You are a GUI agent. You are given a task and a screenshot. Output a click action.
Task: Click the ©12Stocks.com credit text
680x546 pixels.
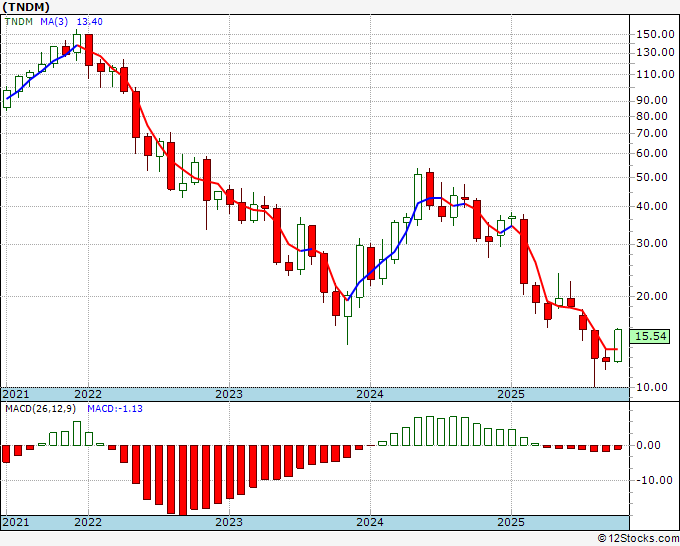coord(638,539)
